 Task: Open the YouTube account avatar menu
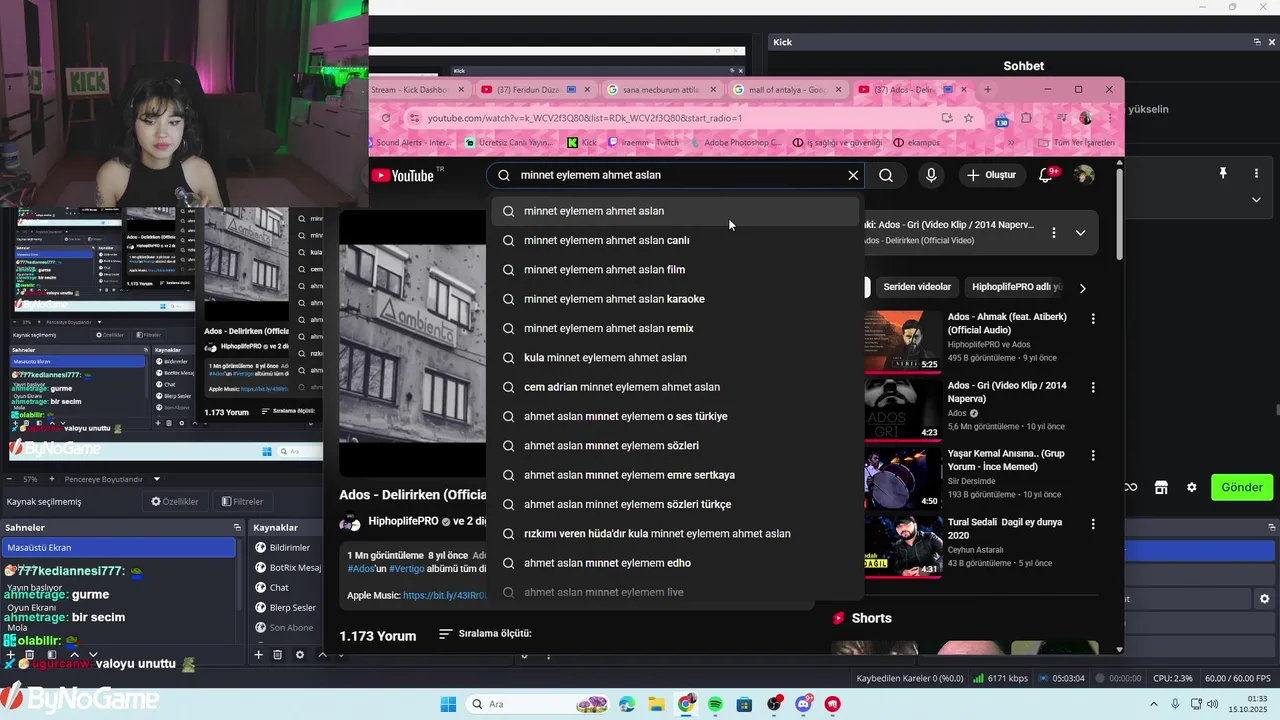(1084, 175)
